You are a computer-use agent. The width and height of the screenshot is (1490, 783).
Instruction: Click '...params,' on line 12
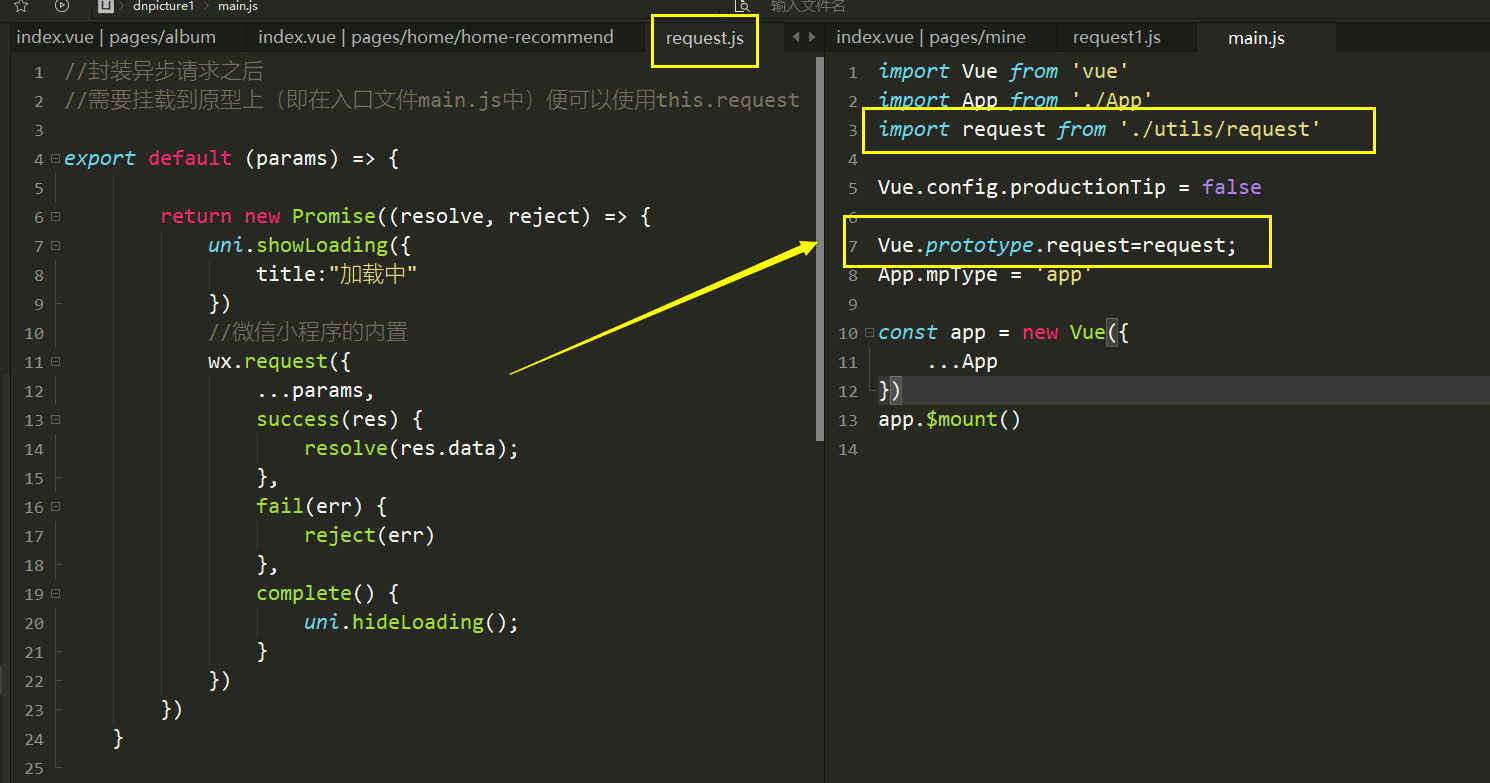[x=315, y=390]
